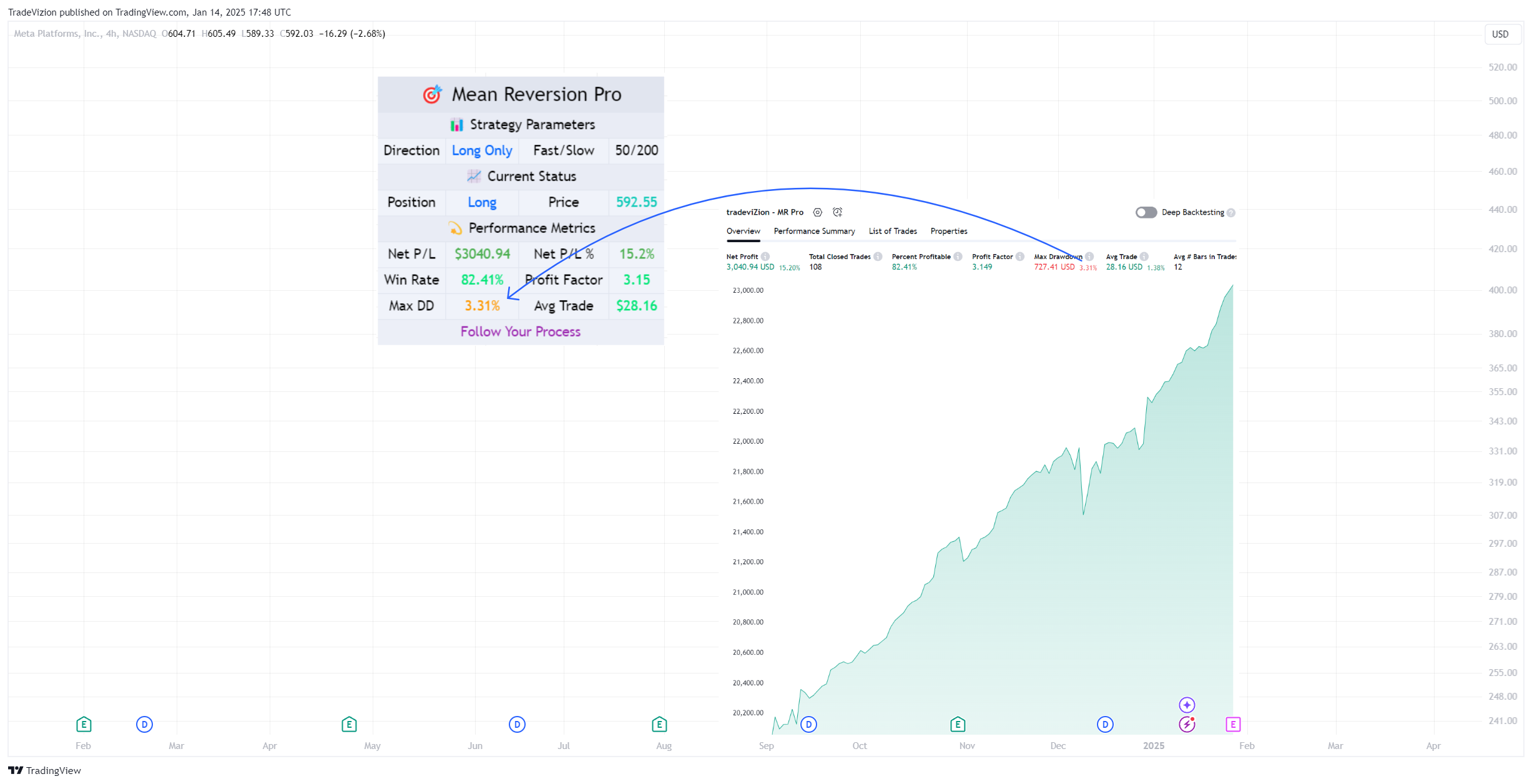Click the 2025 label on time axis

(x=1154, y=746)
